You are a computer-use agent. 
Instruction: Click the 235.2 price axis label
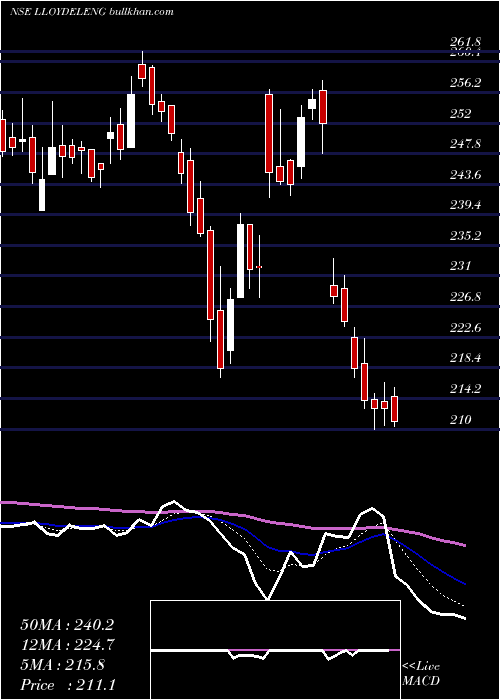(465, 236)
